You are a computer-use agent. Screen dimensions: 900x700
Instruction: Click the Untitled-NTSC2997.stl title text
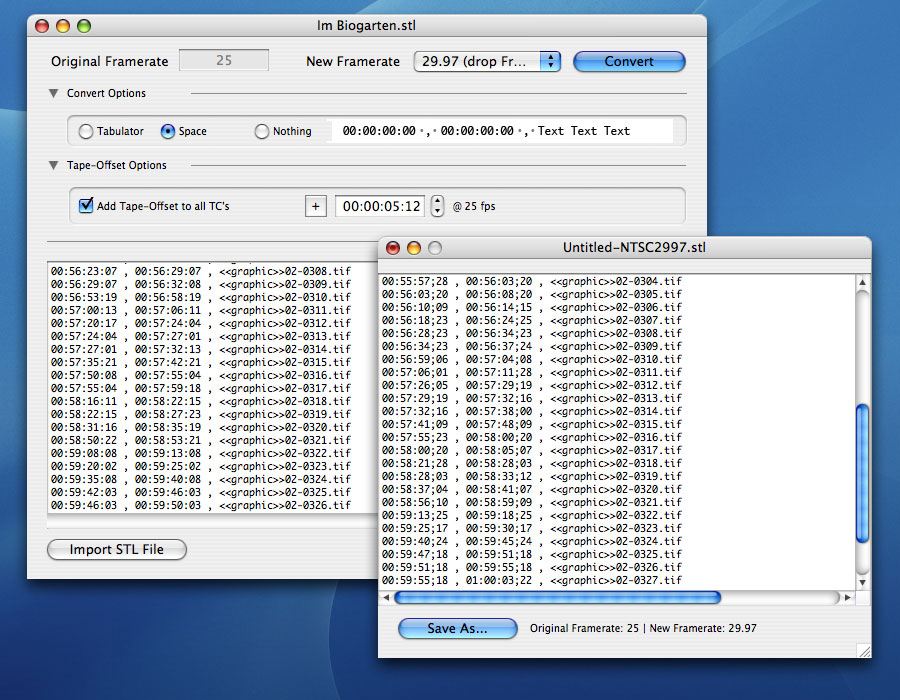click(634, 247)
